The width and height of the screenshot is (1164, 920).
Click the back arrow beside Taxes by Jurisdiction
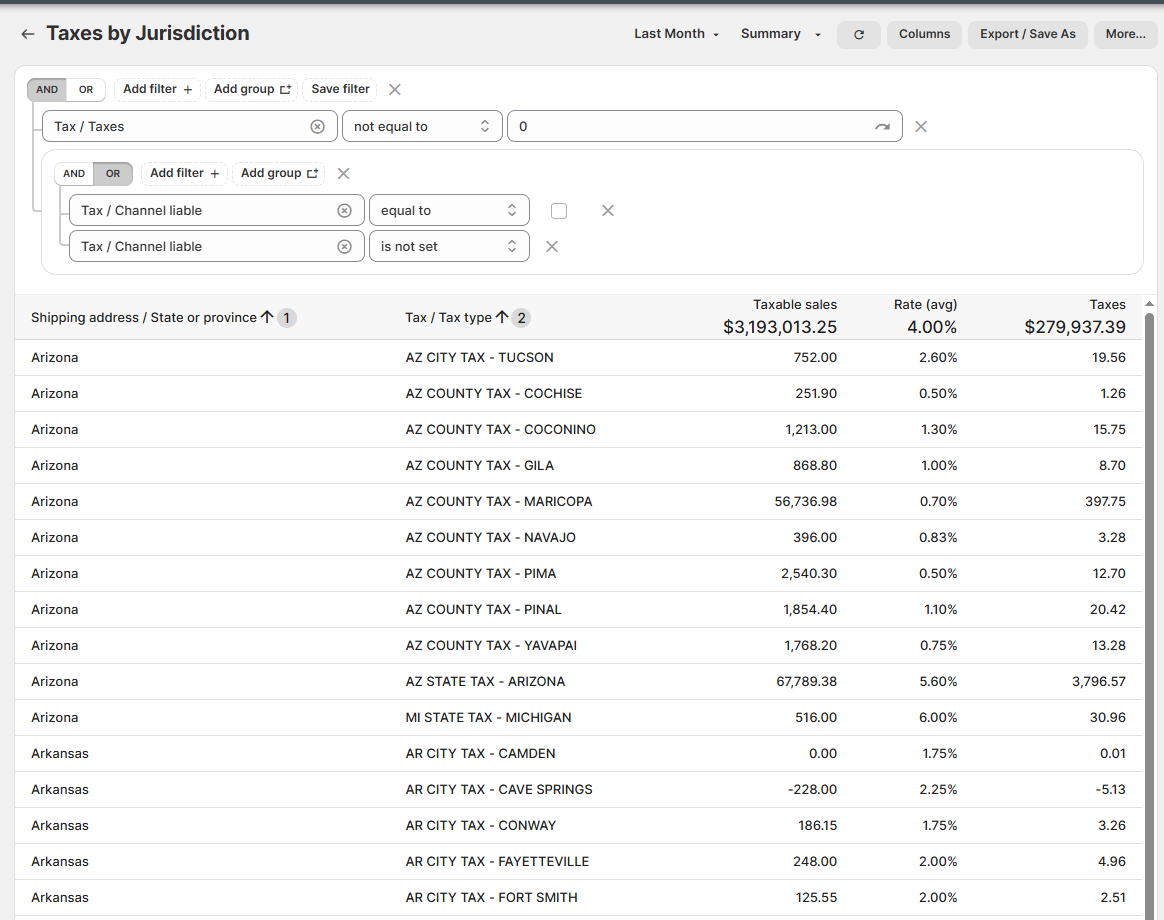[x=27, y=34]
